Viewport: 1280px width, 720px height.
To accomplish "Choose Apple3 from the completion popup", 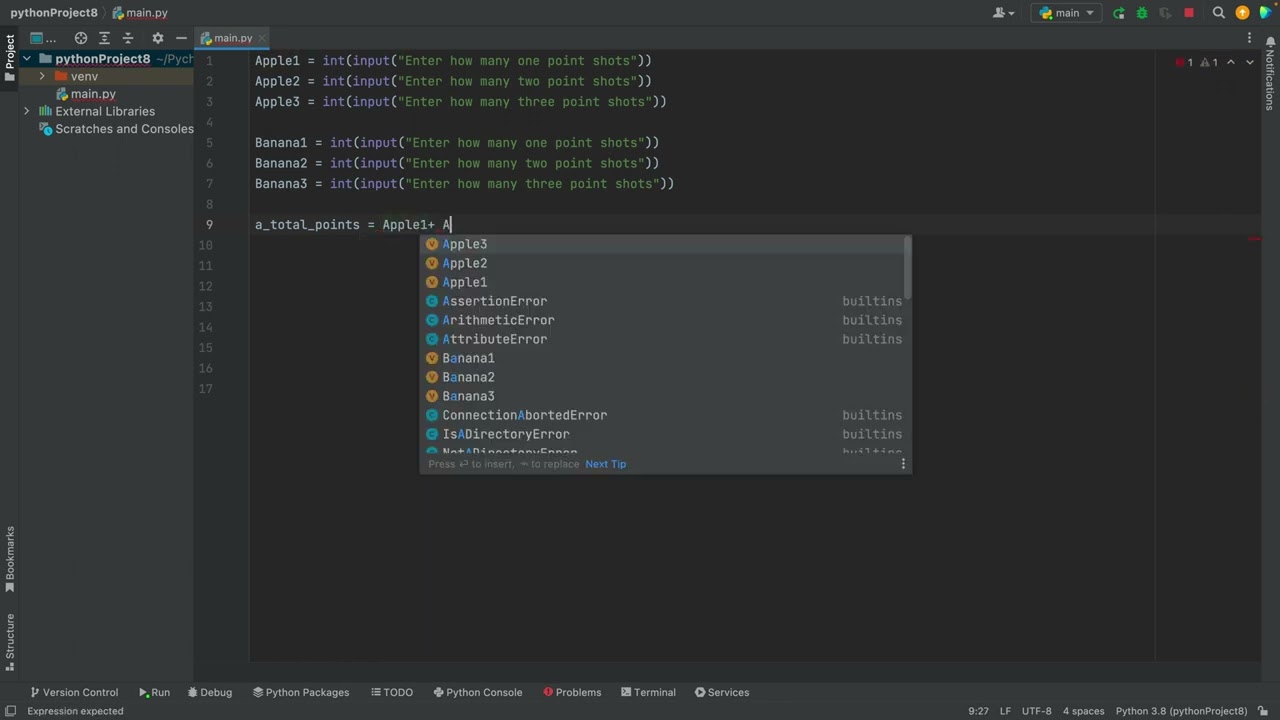I will [665, 244].
